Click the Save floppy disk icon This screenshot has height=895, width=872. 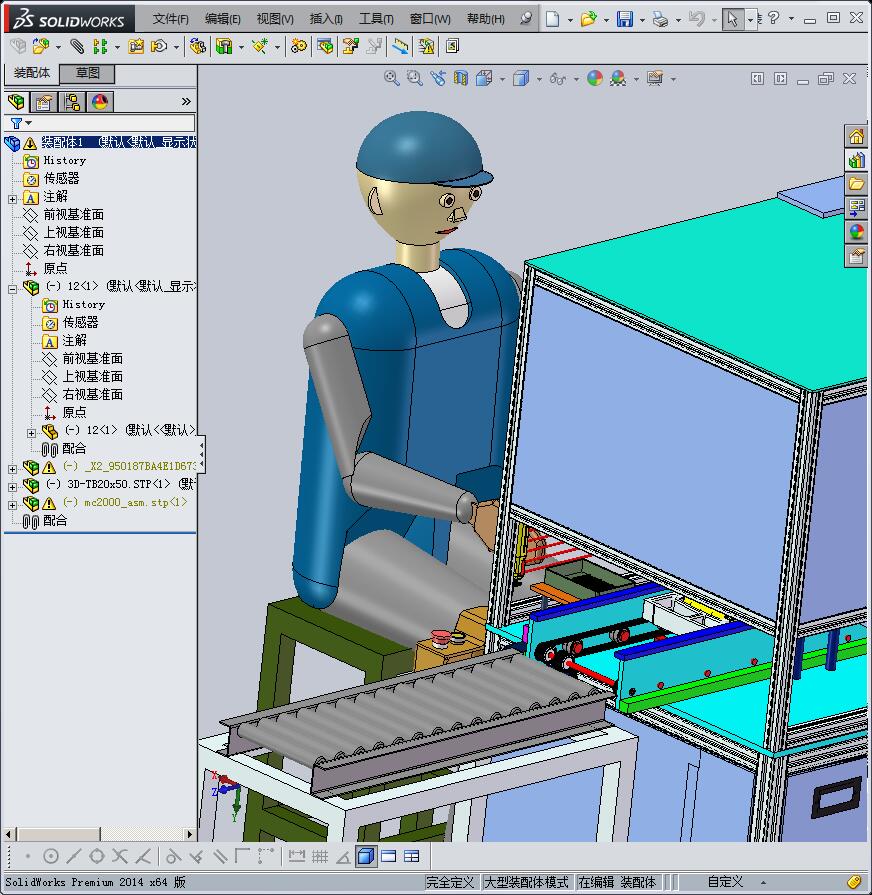[625, 19]
